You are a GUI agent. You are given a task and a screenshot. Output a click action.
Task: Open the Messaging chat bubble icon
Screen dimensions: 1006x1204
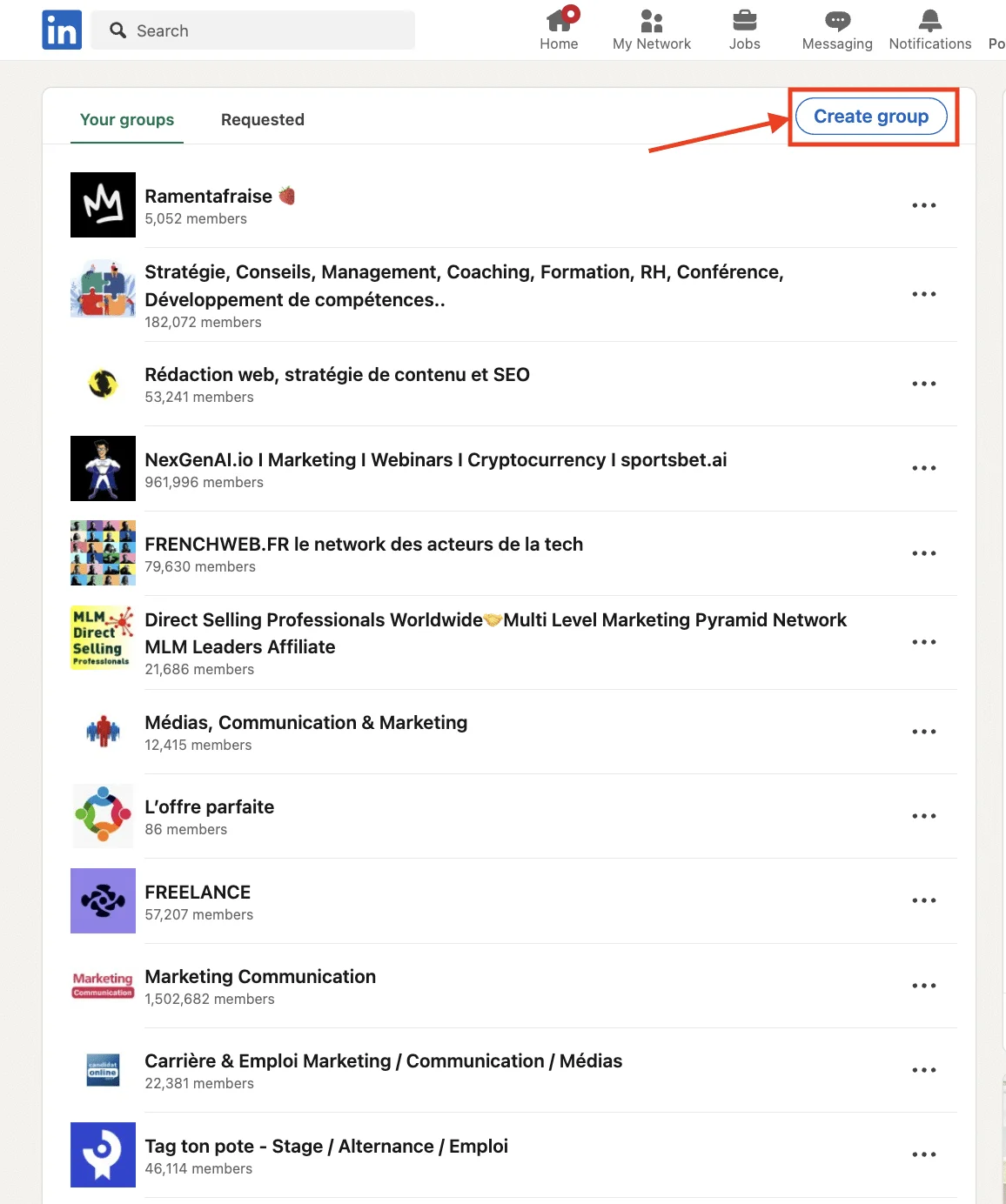837,20
